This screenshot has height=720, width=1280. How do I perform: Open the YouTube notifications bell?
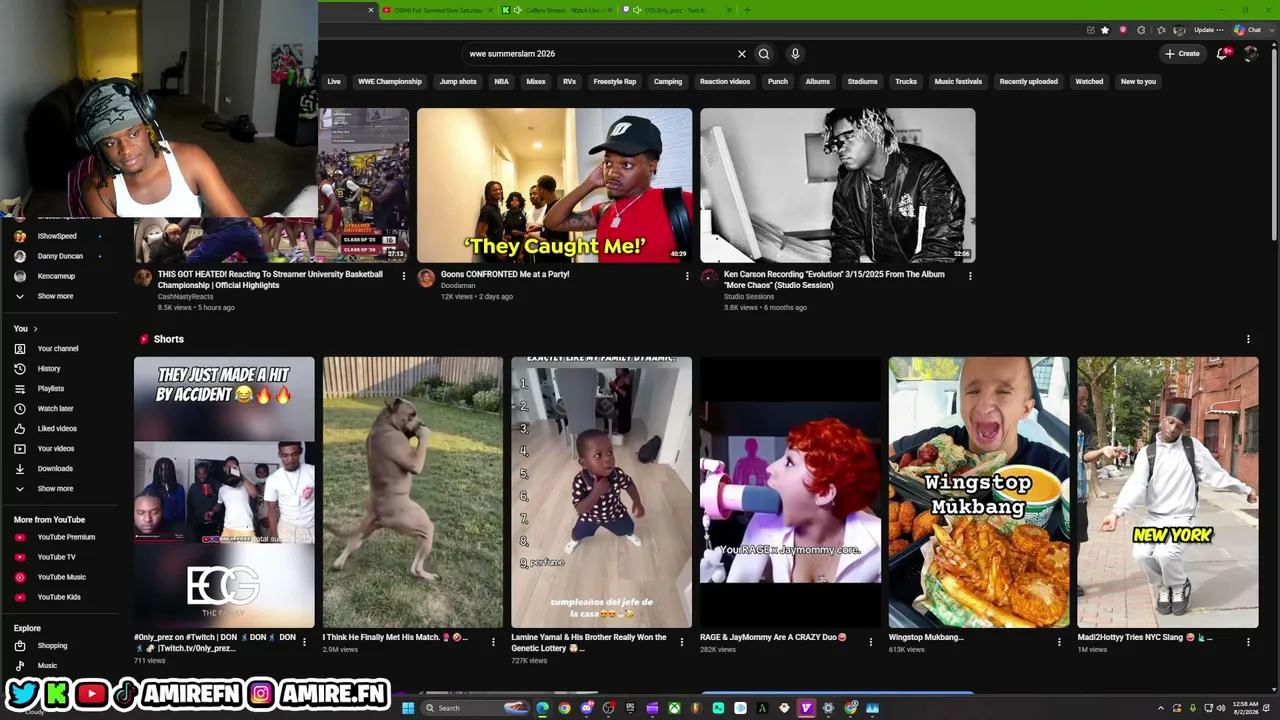[1222, 54]
